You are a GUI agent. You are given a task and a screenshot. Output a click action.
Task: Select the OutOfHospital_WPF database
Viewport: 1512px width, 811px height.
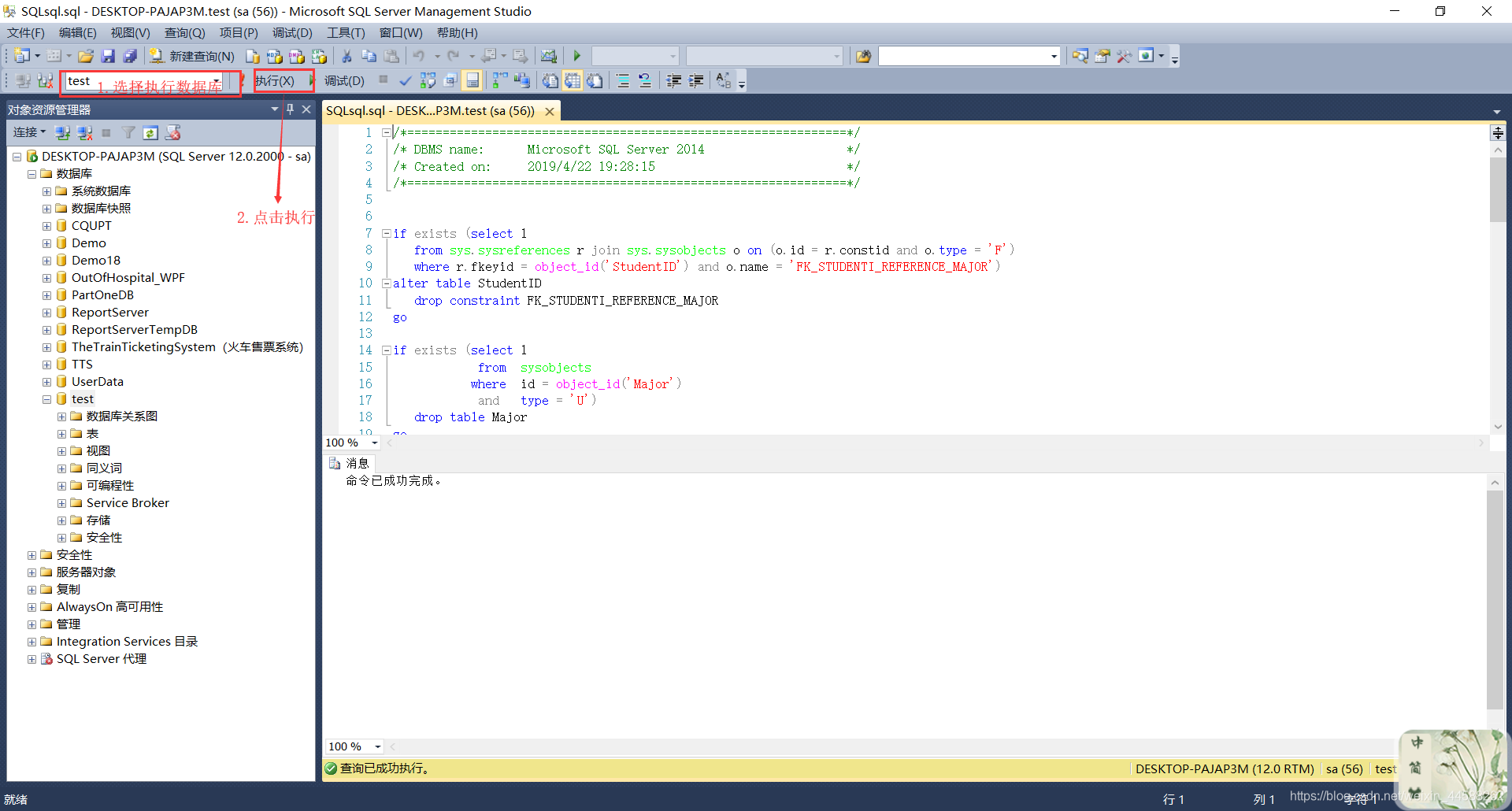(128, 278)
